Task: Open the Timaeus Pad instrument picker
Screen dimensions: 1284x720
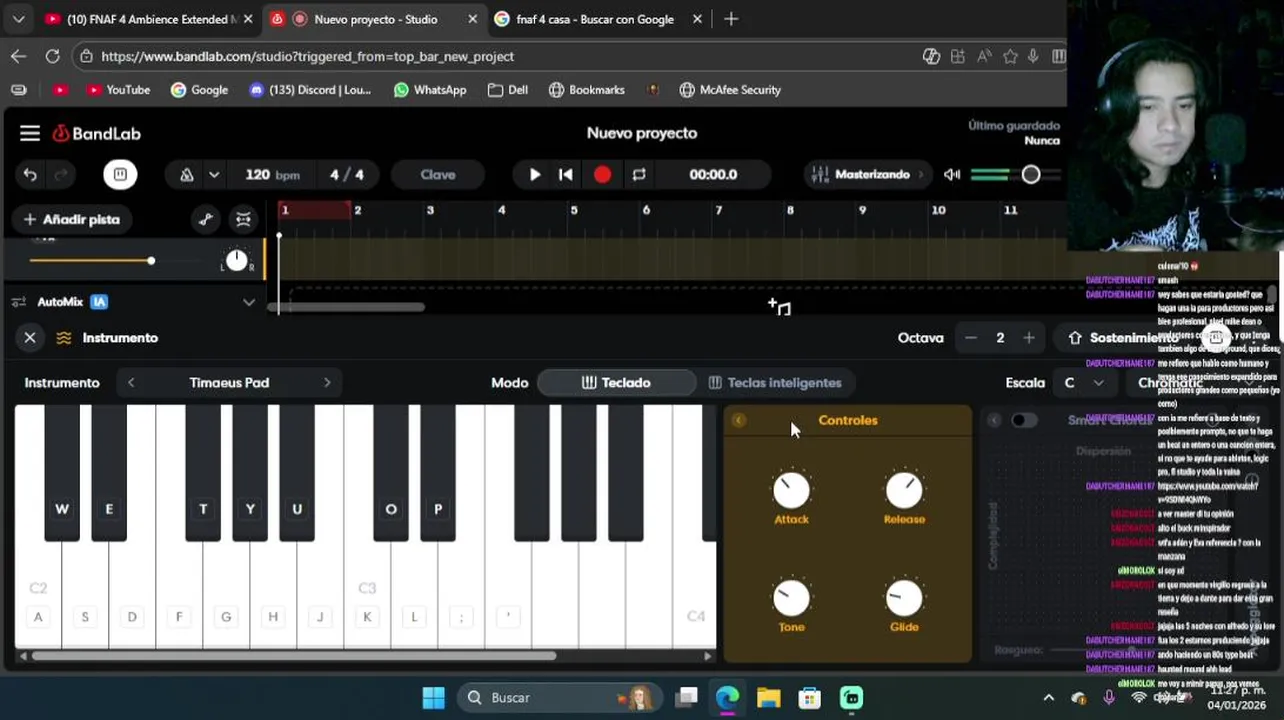Action: click(x=229, y=383)
